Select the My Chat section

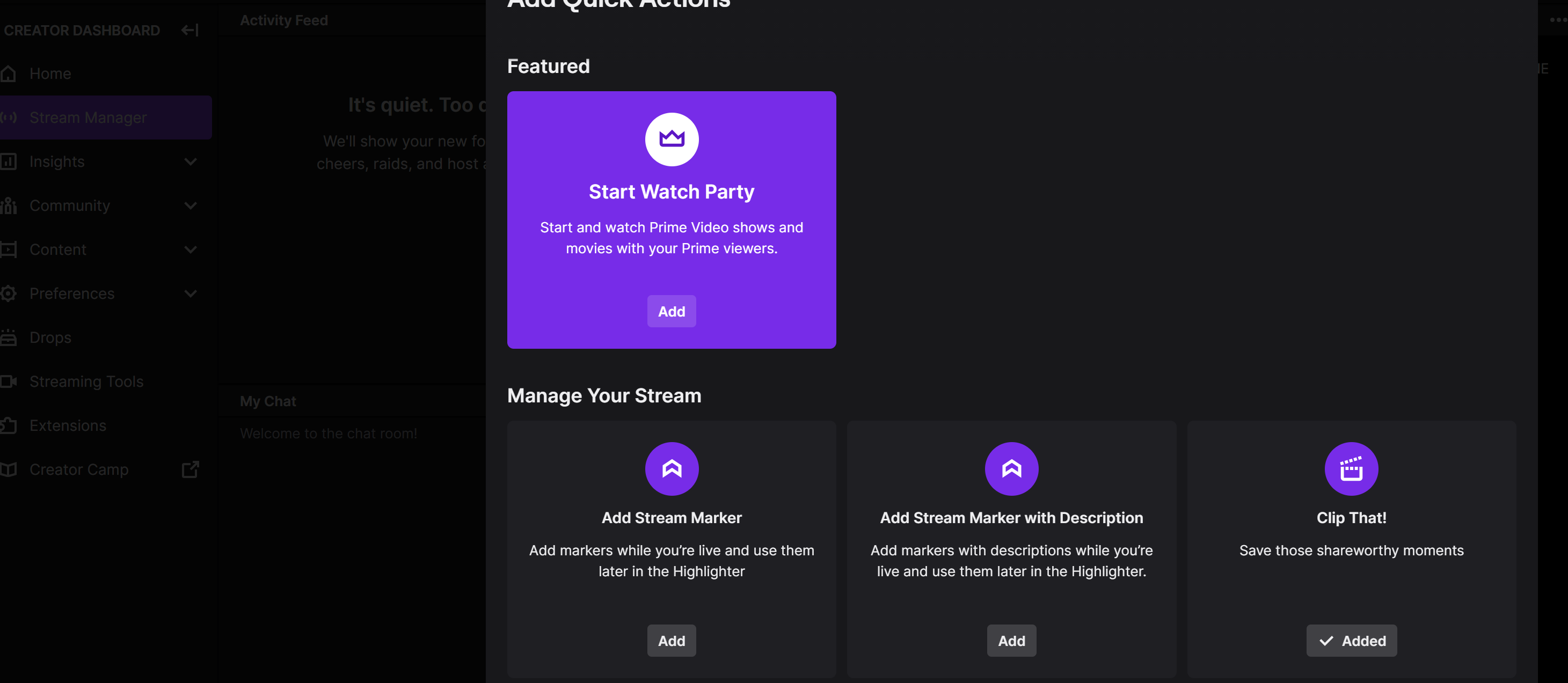(x=268, y=400)
